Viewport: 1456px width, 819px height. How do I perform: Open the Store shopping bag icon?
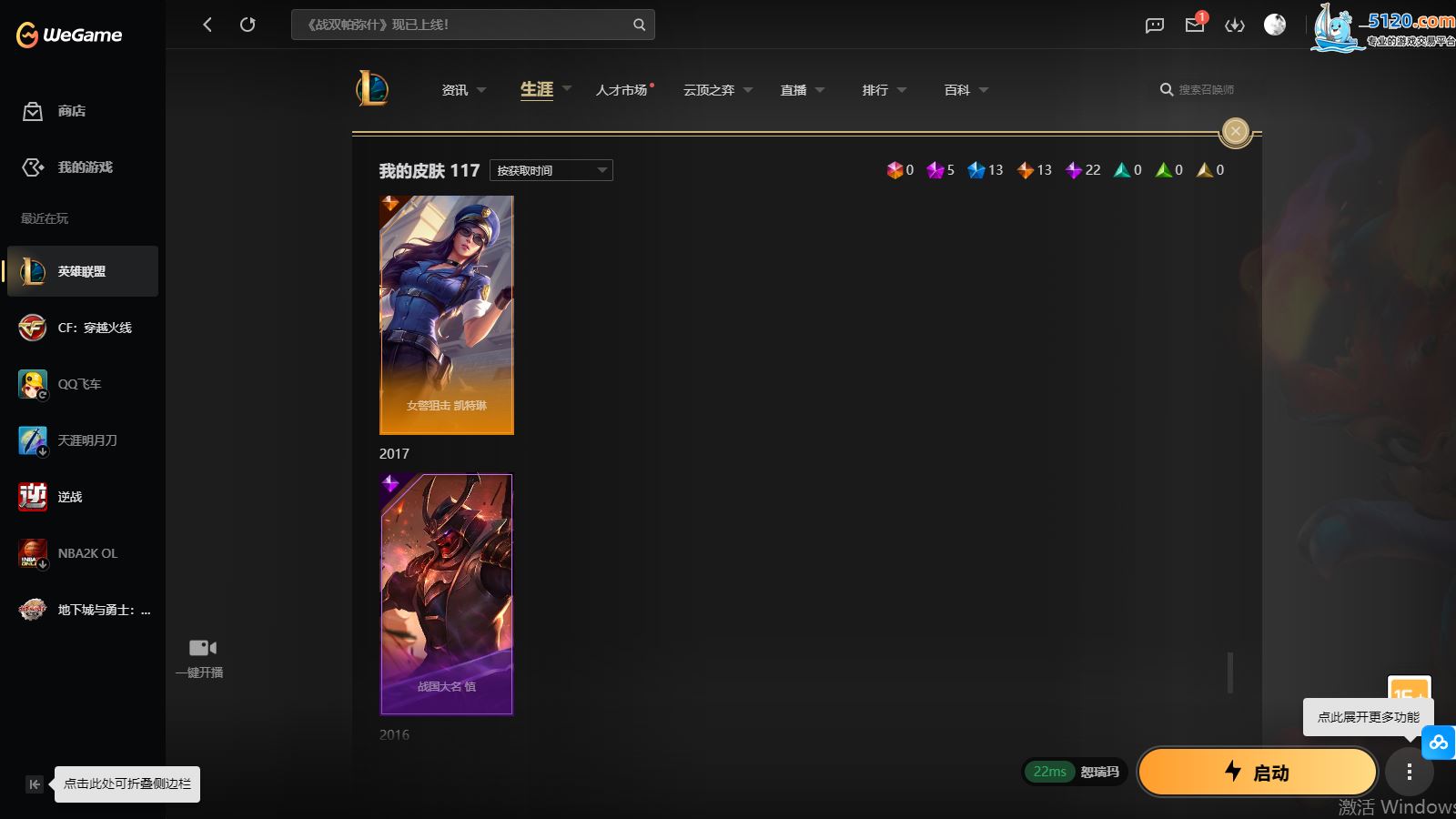33,111
